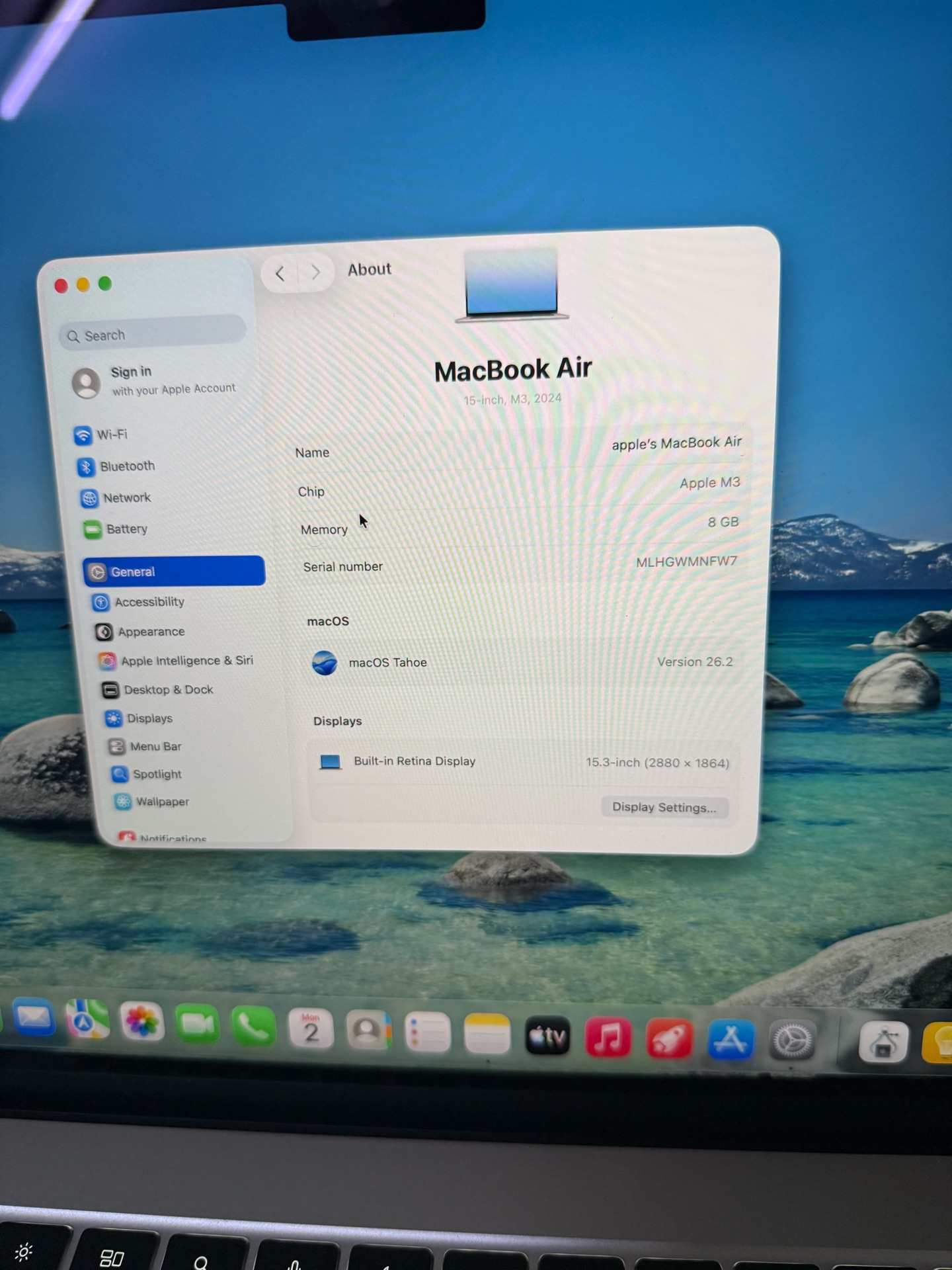Image resolution: width=952 pixels, height=1270 pixels.
Task: Open Spotlight settings
Action: pos(146,774)
